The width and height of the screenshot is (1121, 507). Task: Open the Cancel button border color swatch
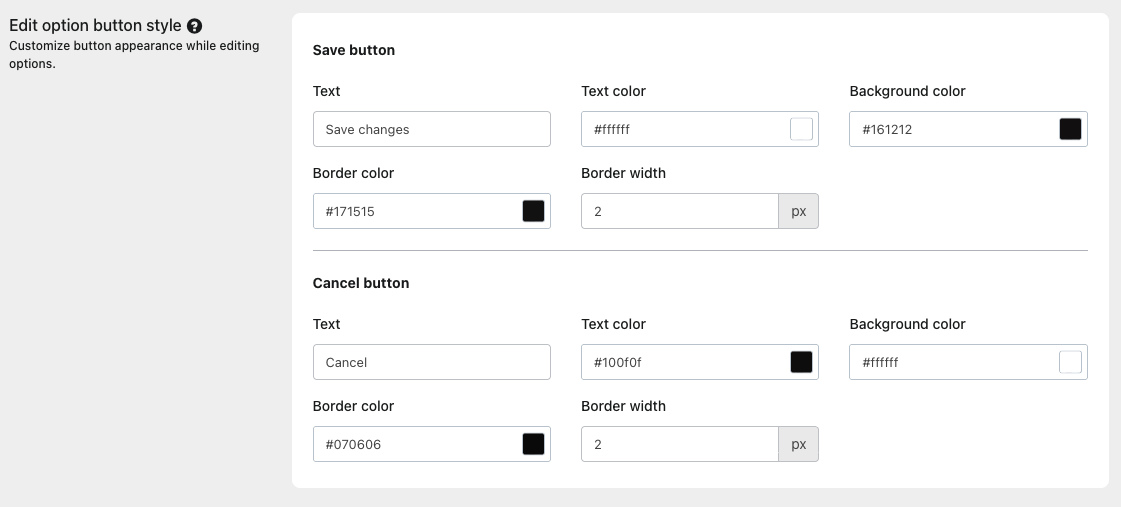point(533,444)
